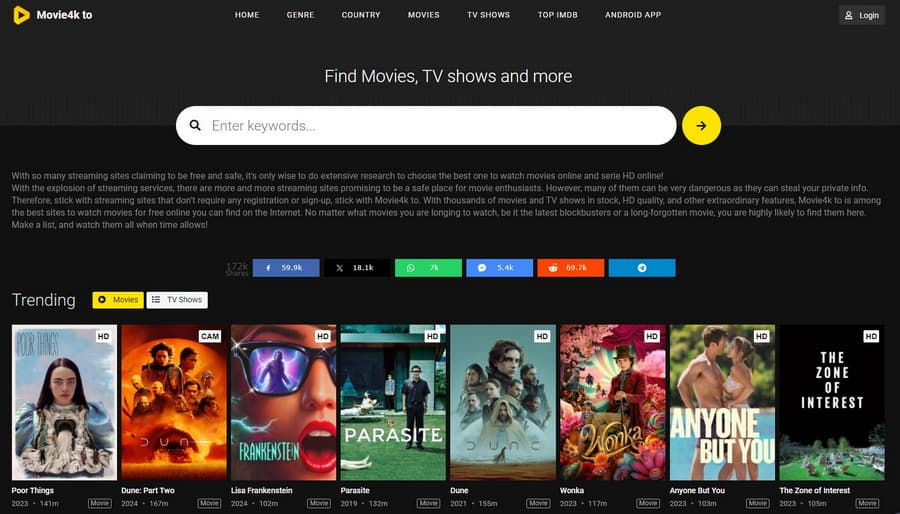Image resolution: width=900 pixels, height=514 pixels.
Task: Open The Zone of Interest poster thumbnail
Action: click(832, 403)
